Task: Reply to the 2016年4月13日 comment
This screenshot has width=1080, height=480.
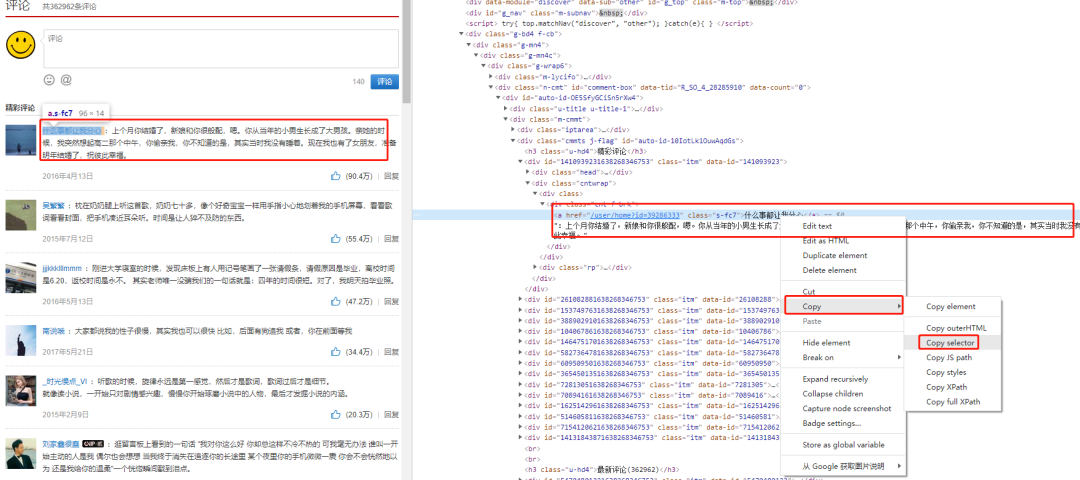Action: [391, 176]
